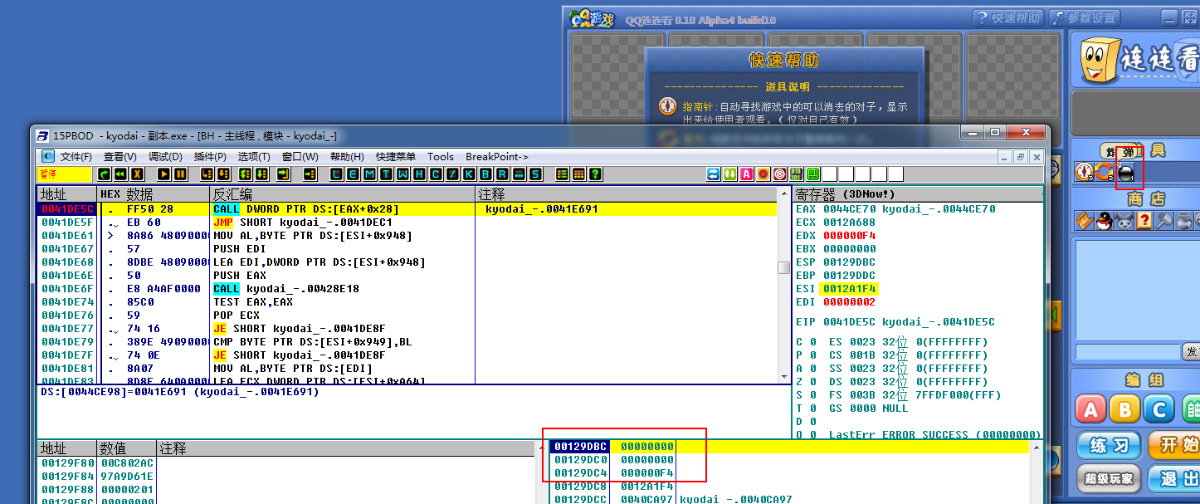Open the 查看(V) menu
The image size is (1200, 504).
click(x=119, y=157)
